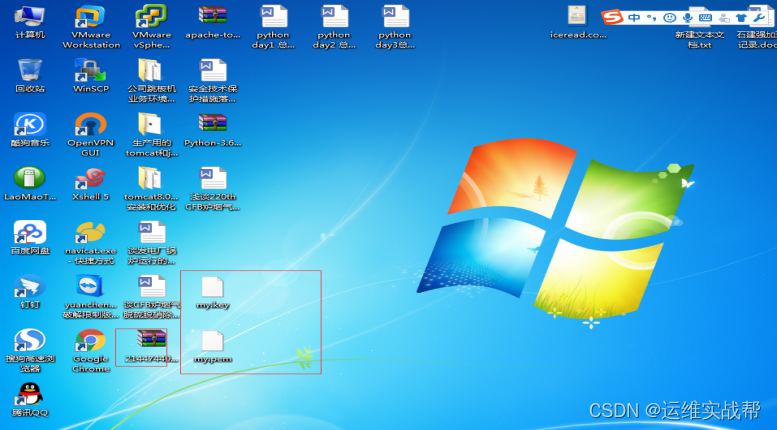Screen dimensions: 777x430
Task: Click the 'Xshell 5' label text
Action: pyautogui.click(x=91, y=197)
